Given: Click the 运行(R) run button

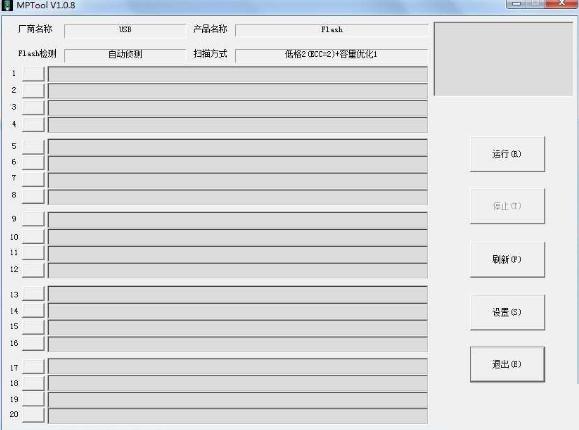Looking at the screenshot, I should pos(507,154).
